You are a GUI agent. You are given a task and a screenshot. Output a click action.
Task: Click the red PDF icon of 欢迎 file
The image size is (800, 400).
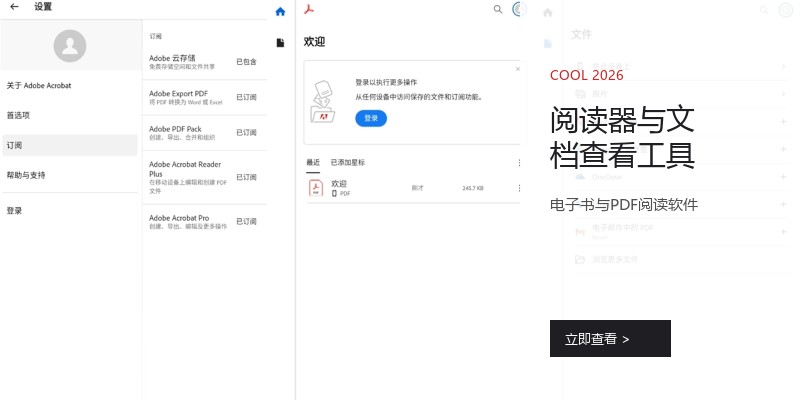316,188
